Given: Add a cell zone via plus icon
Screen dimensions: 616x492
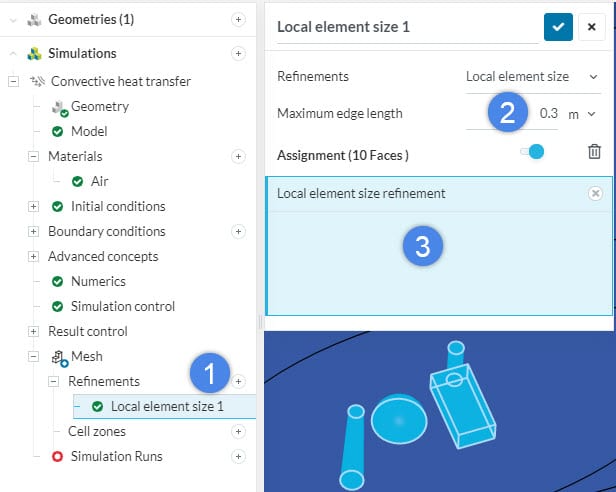Looking at the screenshot, I should (238, 431).
